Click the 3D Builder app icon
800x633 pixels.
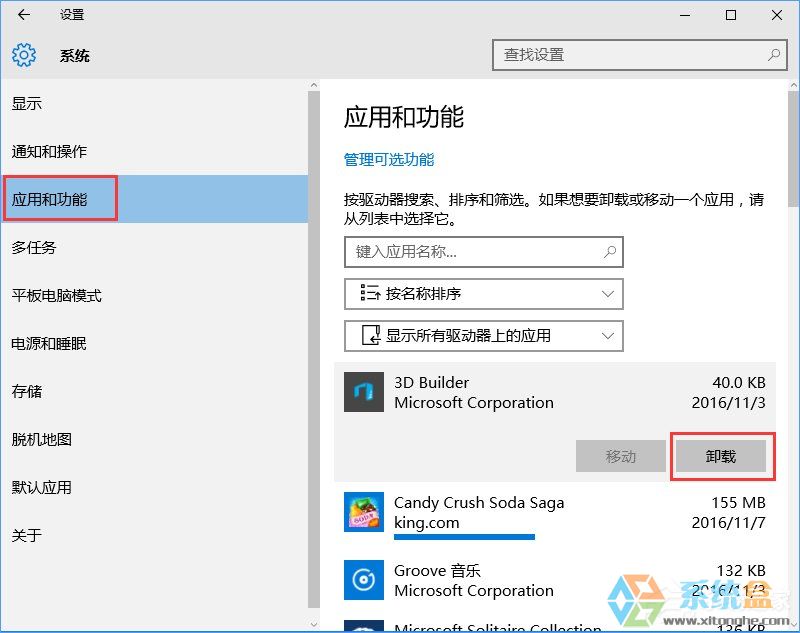[364, 392]
